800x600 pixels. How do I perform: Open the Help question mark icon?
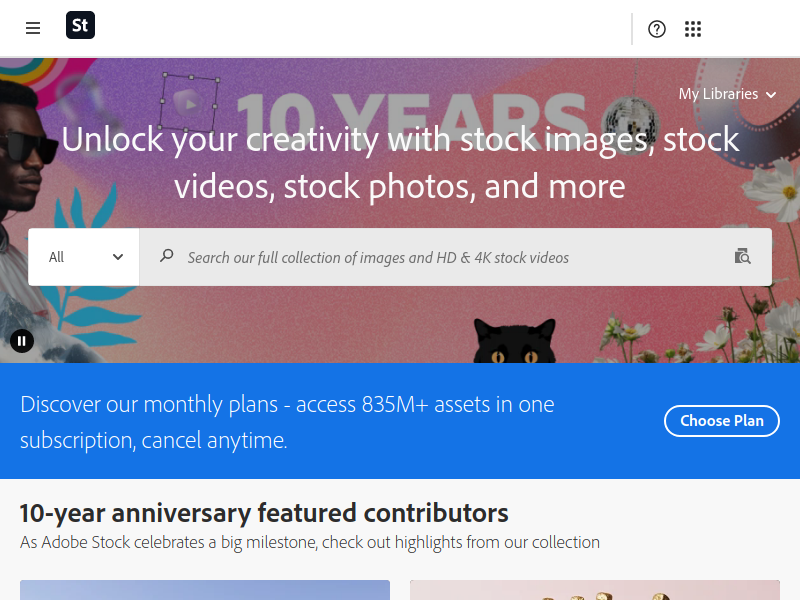pyautogui.click(x=657, y=29)
